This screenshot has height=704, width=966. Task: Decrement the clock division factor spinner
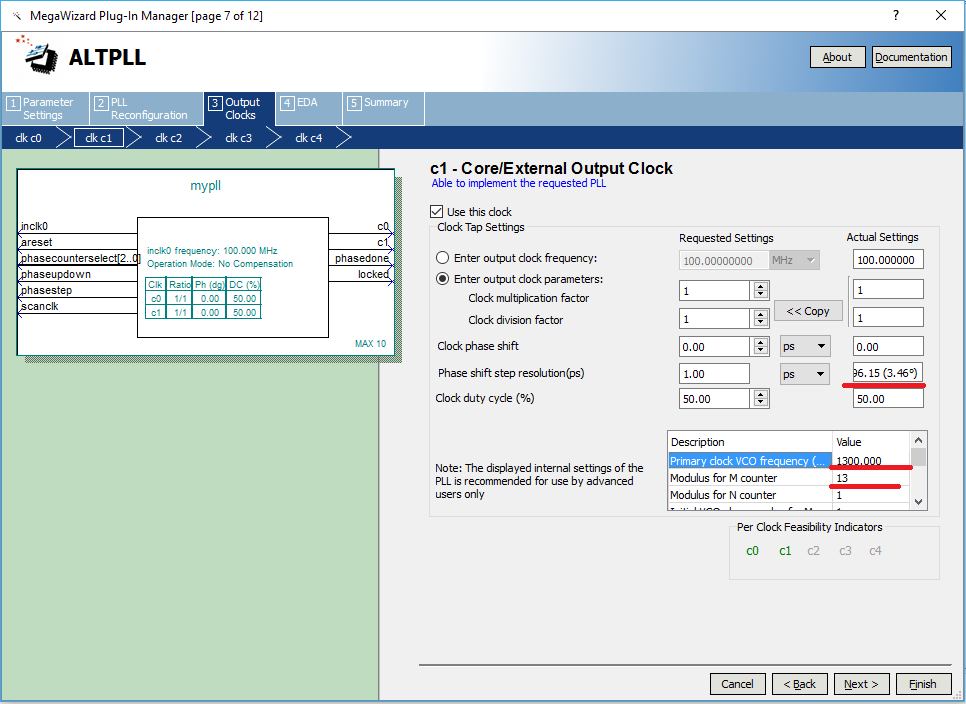[761, 322]
